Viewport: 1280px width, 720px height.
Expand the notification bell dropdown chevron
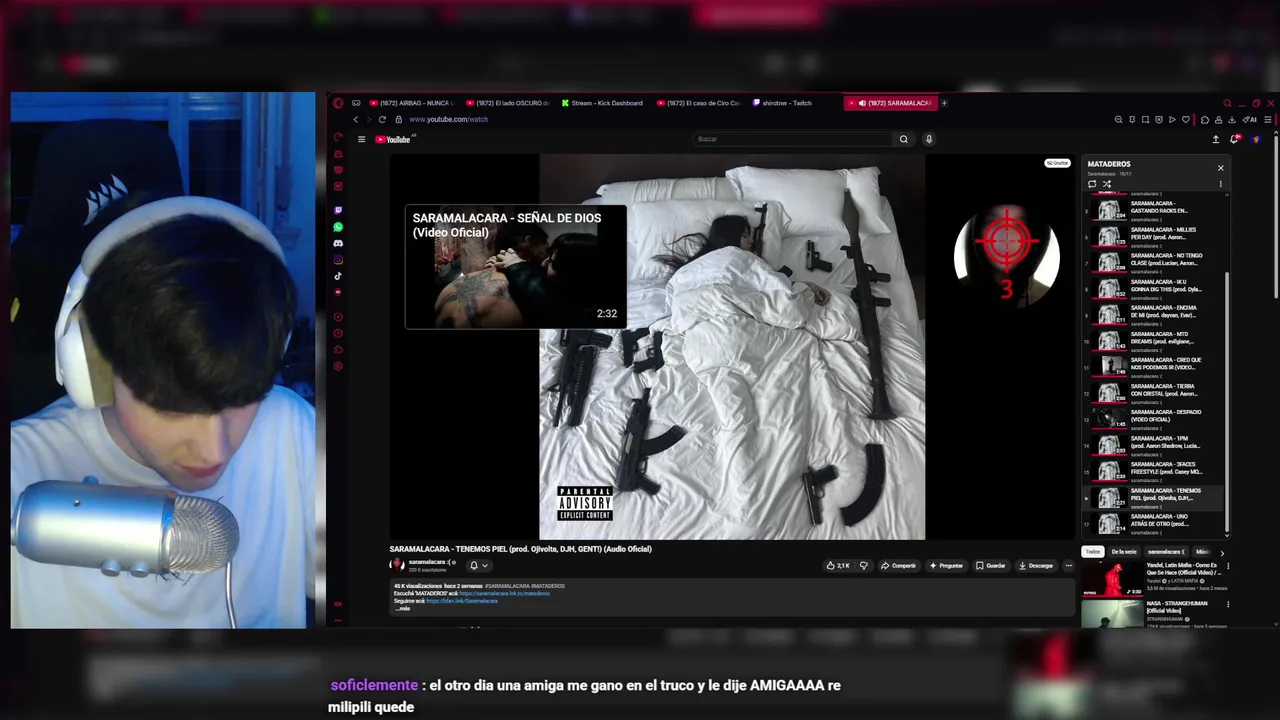pyautogui.click(x=485, y=565)
